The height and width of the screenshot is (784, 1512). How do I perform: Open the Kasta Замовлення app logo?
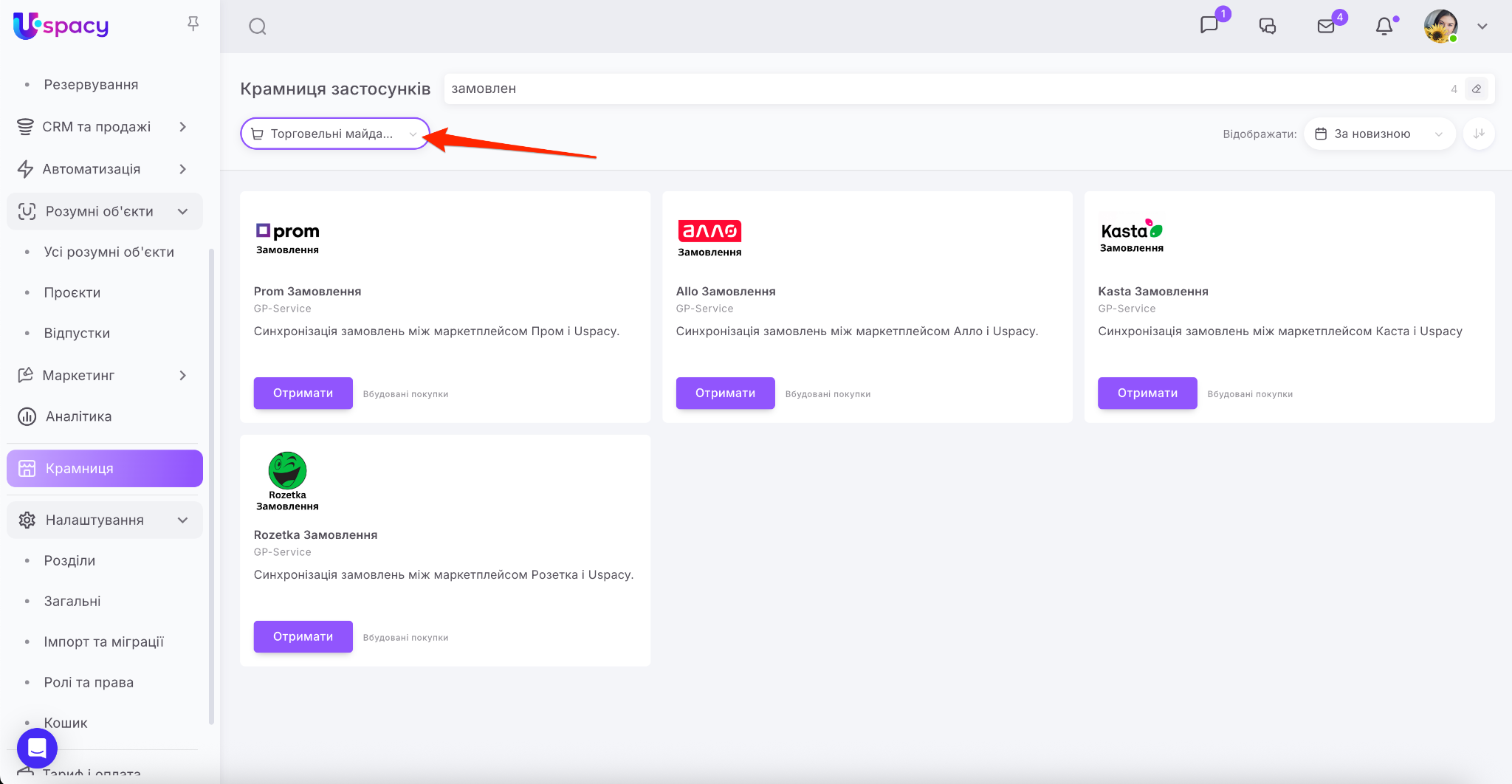(x=1131, y=235)
